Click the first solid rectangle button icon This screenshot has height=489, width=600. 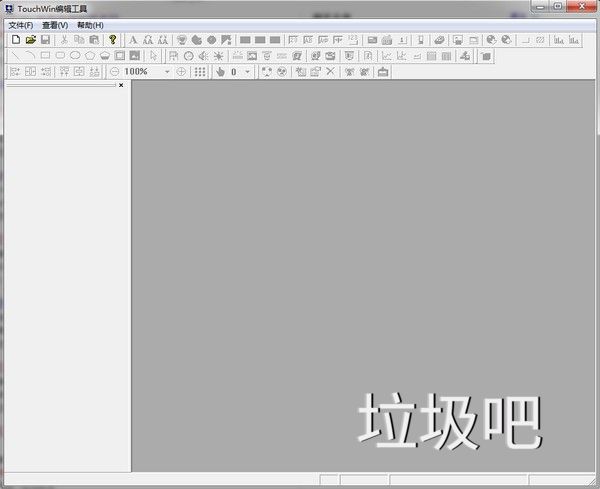pyautogui.click(x=245, y=40)
